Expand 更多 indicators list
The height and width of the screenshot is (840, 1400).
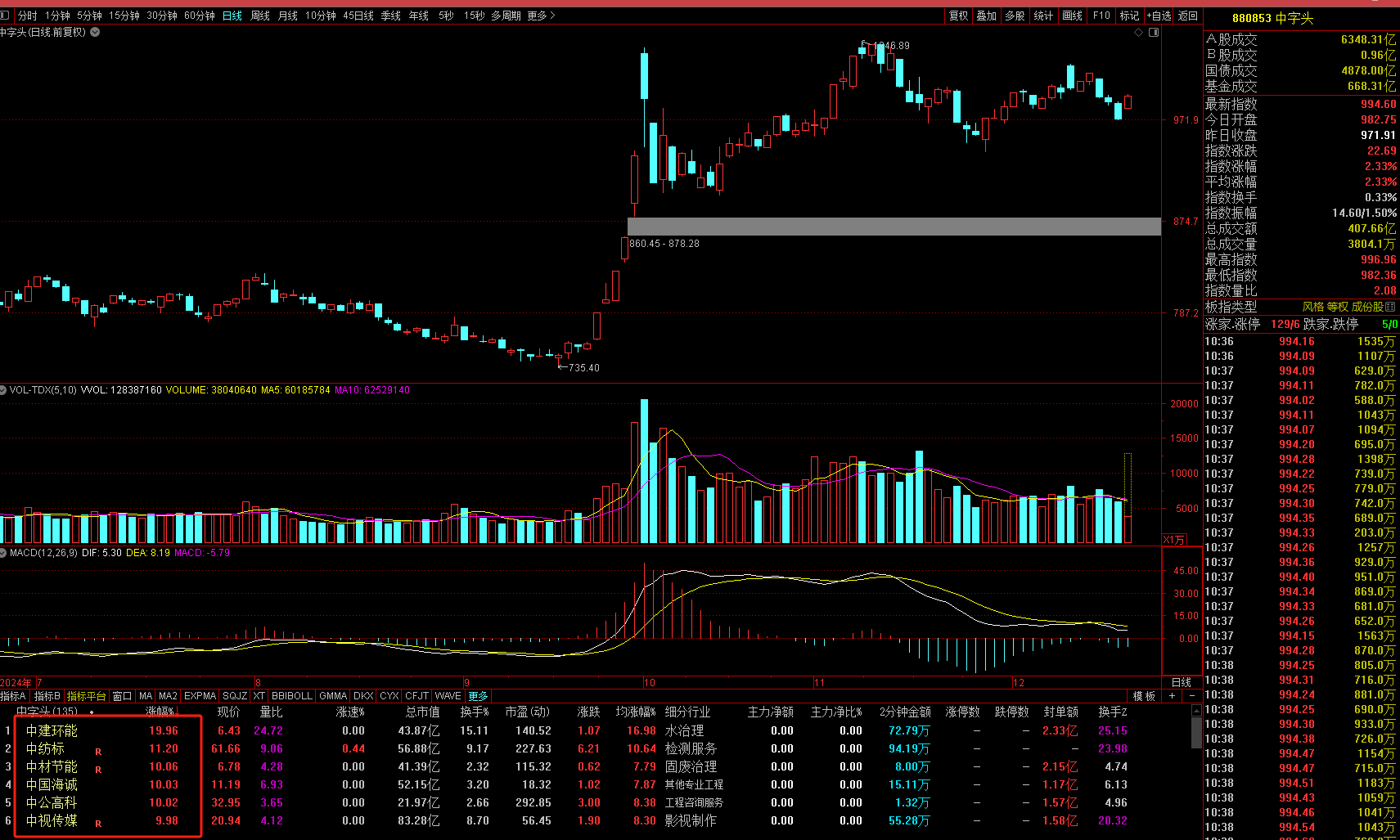click(479, 696)
